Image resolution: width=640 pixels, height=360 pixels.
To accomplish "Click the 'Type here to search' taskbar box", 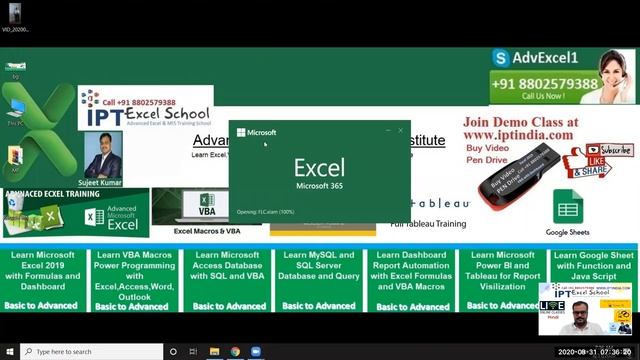I will pyautogui.click(x=91, y=351).
